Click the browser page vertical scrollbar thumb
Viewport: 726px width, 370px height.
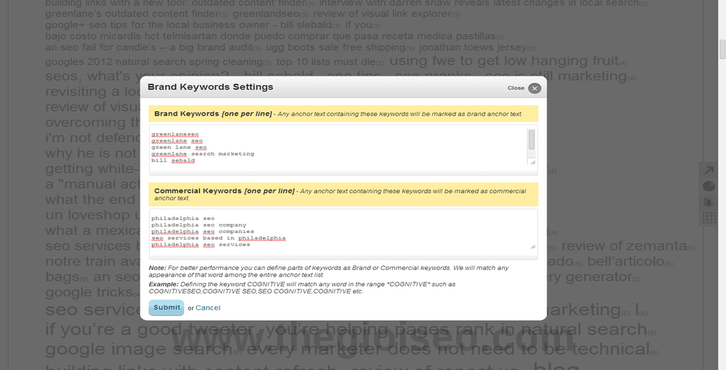[722, 50]
